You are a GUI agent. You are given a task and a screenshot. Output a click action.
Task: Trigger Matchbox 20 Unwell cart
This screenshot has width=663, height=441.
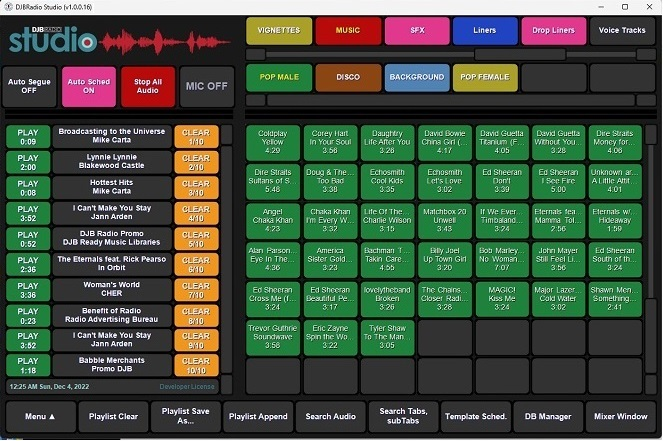pos(444,221)
